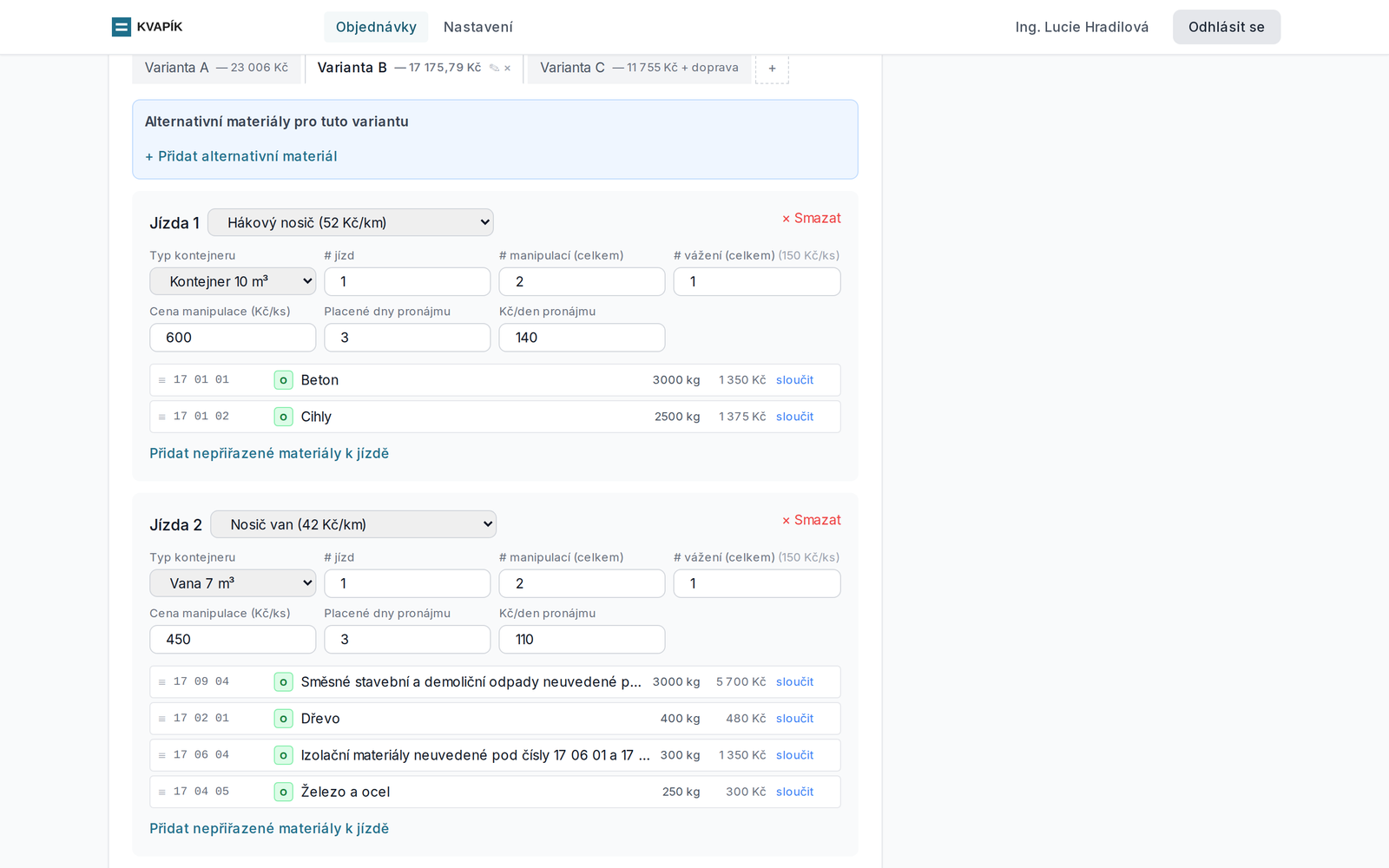Rename Varianta B with the pencil icon
This screenshot has height=868, width=1389.
click(x=494, y=68)
